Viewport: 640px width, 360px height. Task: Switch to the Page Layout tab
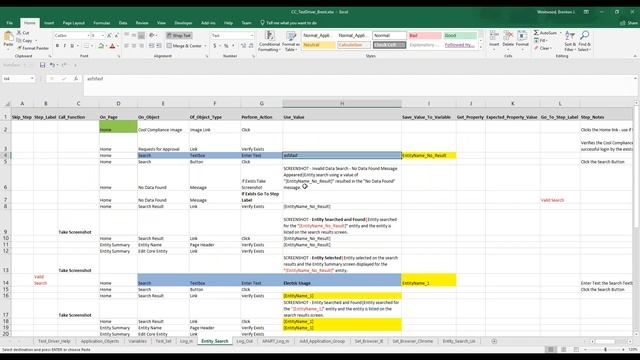pyautogui.click(x=73, y=23)
